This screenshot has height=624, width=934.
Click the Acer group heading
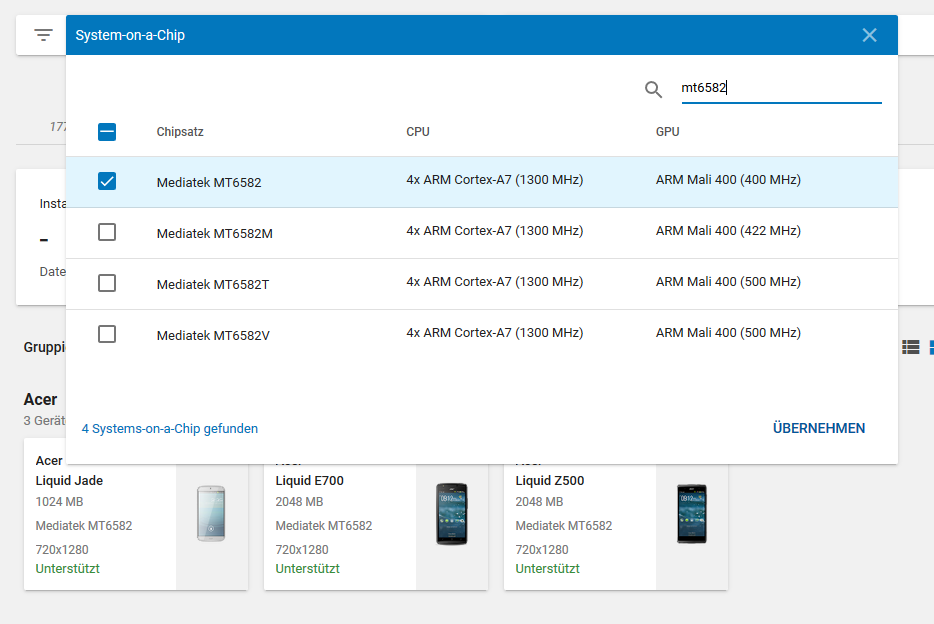(41, 399)
